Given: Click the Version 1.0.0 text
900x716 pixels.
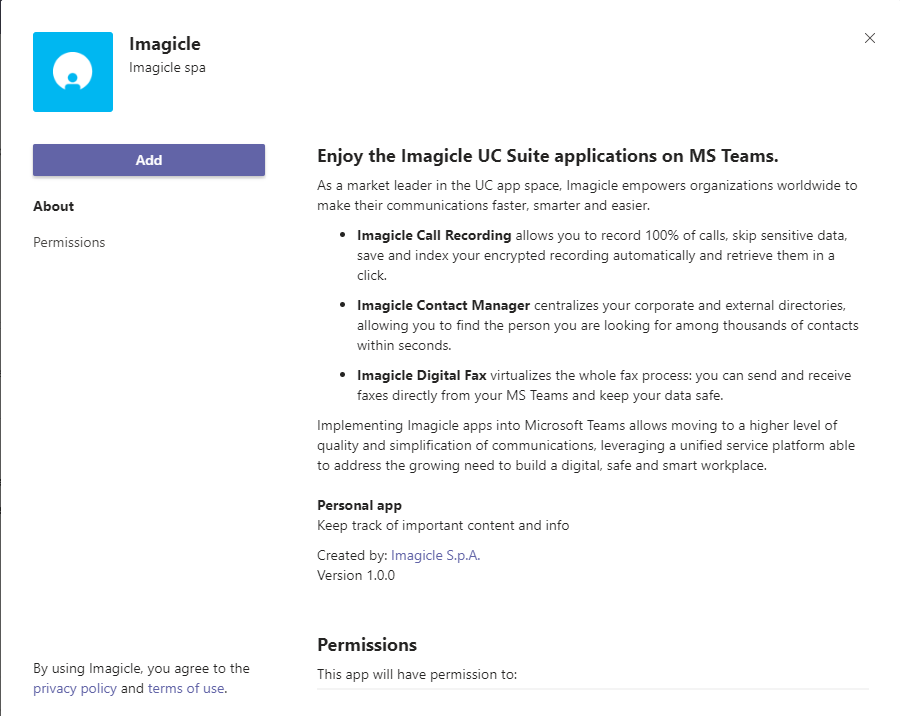Looking at the screenshot, I should [356, 575].
